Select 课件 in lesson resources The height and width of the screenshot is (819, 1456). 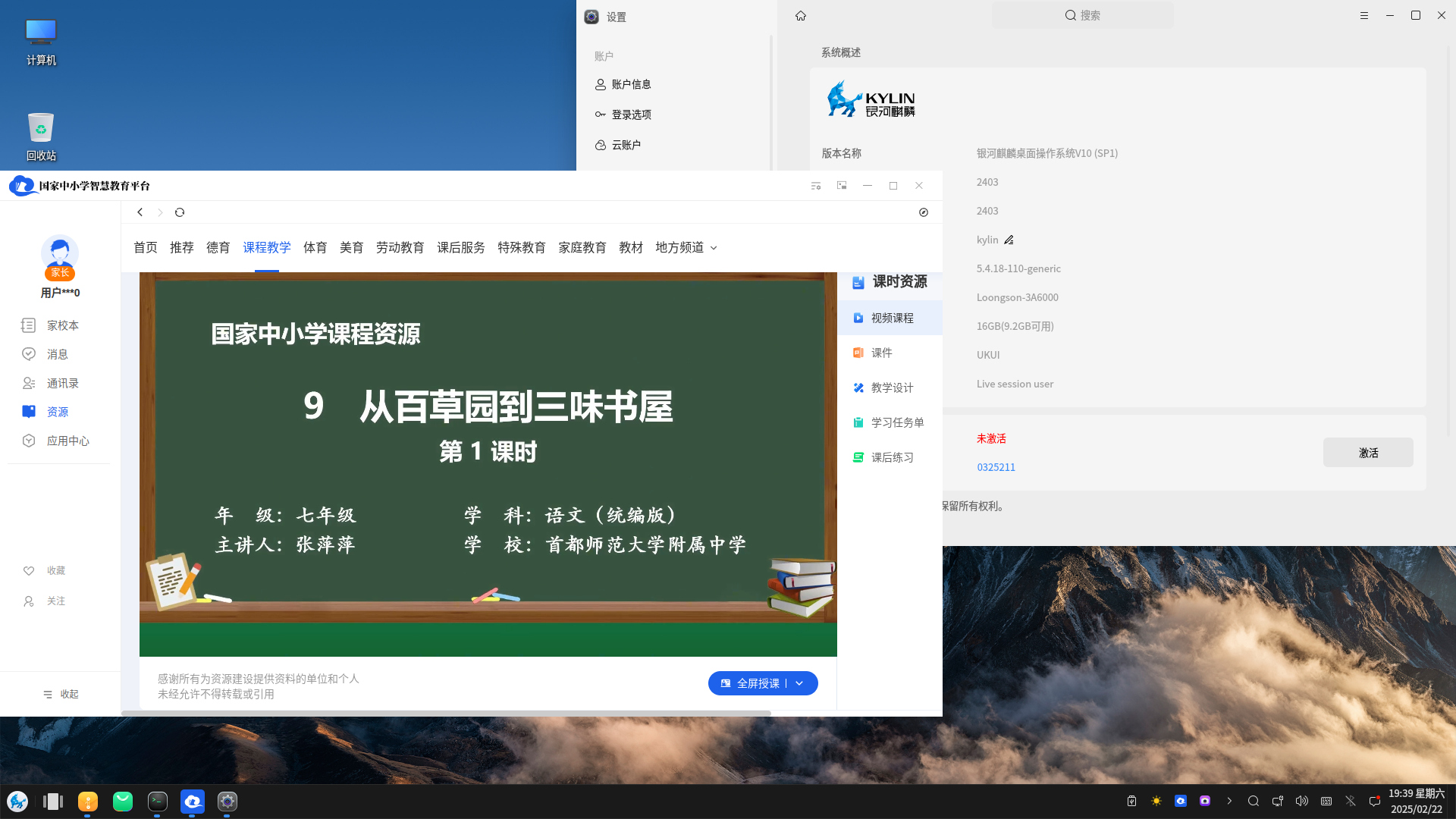[x=890, y=353]
